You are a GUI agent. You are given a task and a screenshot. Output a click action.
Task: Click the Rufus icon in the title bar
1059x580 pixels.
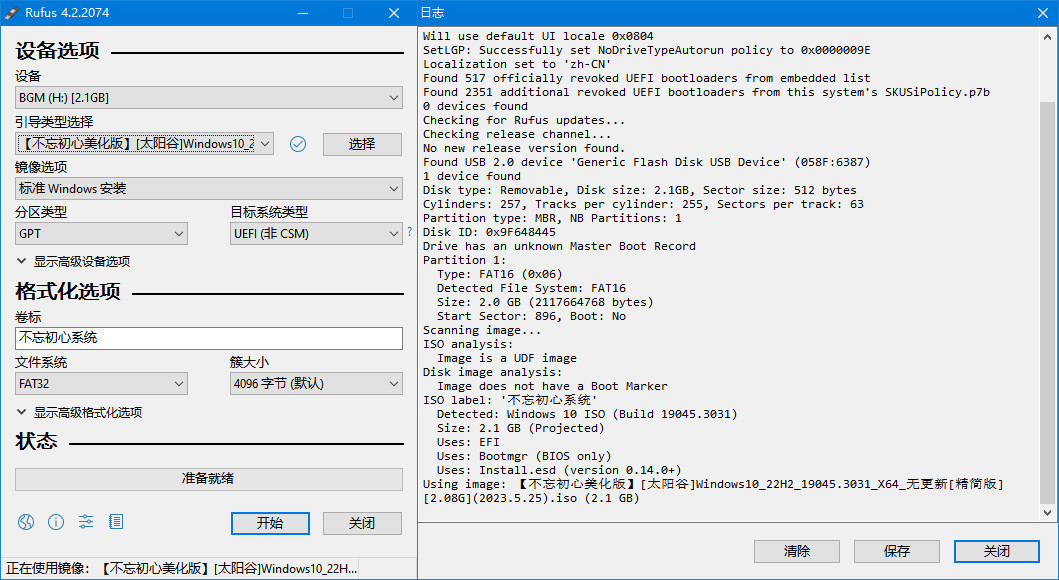pos(13,12)
